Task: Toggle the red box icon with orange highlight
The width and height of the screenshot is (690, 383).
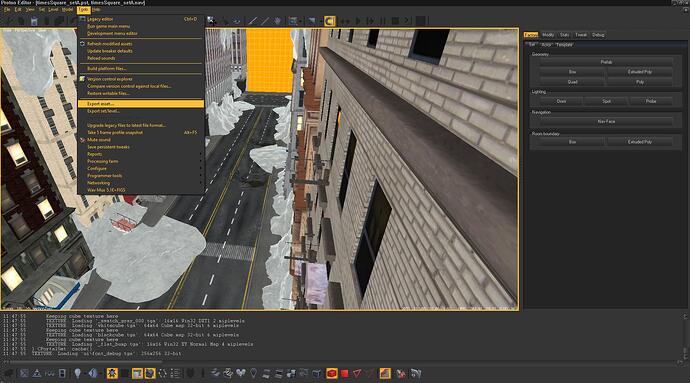Action: coord(332,373)
